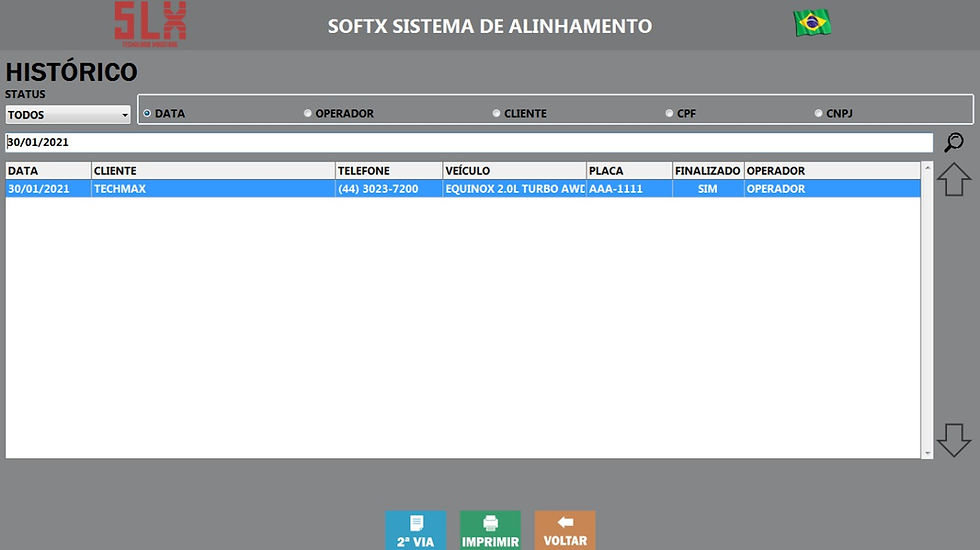
Task: Open the STATUS dropdown showing TODOS
Action: coord(68,114)
